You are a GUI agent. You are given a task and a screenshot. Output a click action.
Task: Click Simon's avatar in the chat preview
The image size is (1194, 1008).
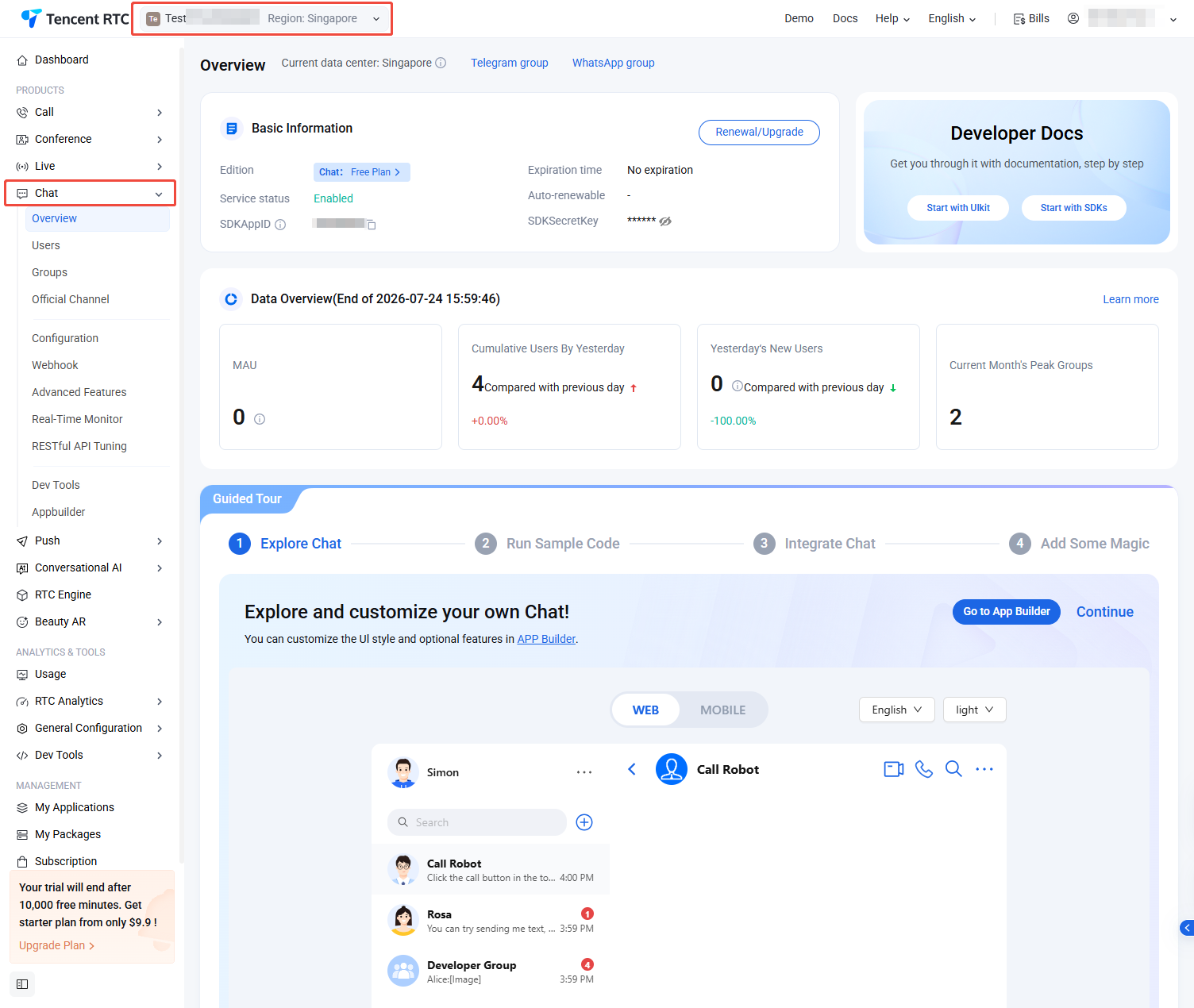[403, 772]
